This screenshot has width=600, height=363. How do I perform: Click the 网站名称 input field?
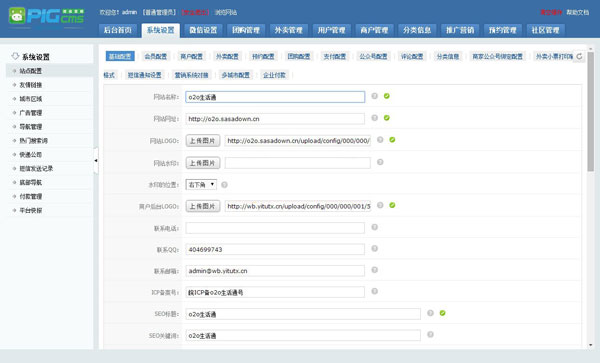point(275,97)
